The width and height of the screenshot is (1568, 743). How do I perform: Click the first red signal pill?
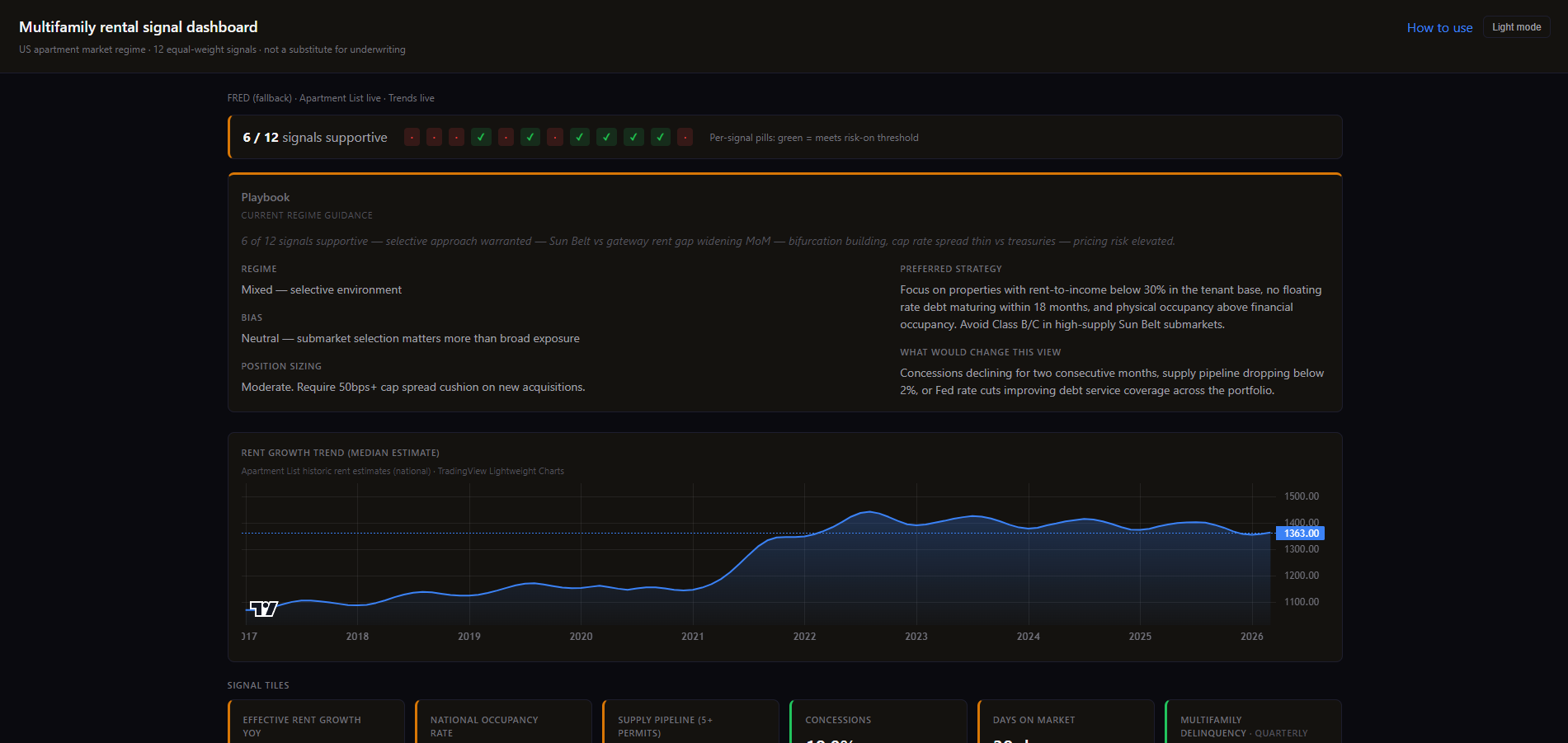click(x=412, y=137)
